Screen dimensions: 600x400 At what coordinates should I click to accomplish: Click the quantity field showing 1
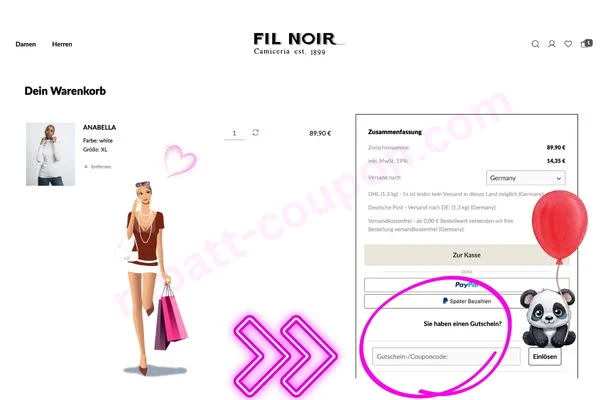click(x=234, y=133)
